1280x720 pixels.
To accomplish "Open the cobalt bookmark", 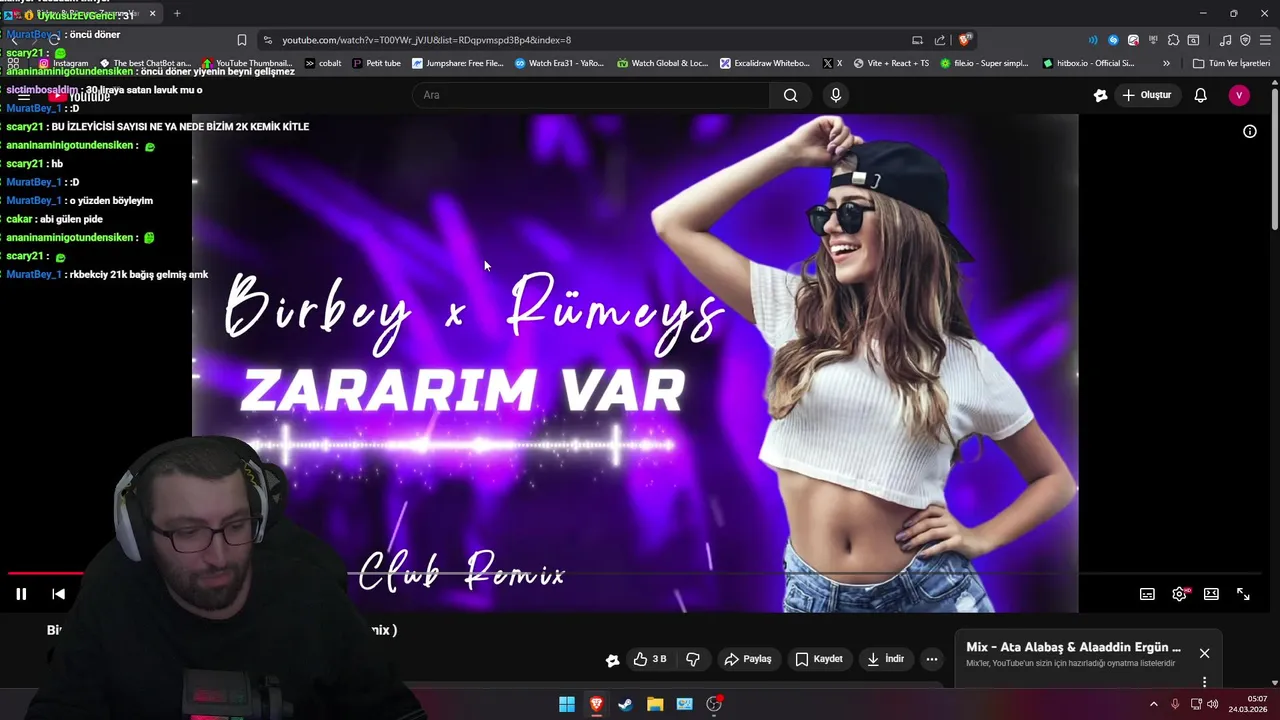I will 323,63.
